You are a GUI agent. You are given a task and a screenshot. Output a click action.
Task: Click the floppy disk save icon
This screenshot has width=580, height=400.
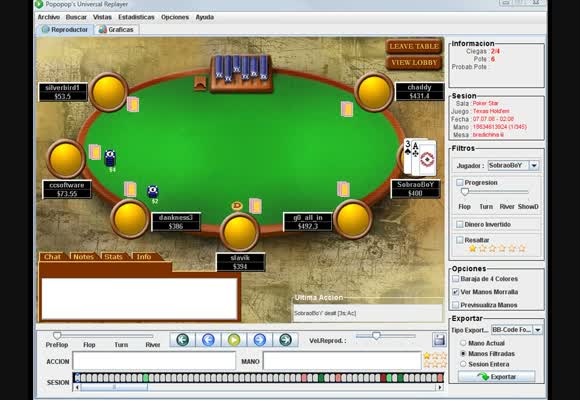click(x=439, y=340)
